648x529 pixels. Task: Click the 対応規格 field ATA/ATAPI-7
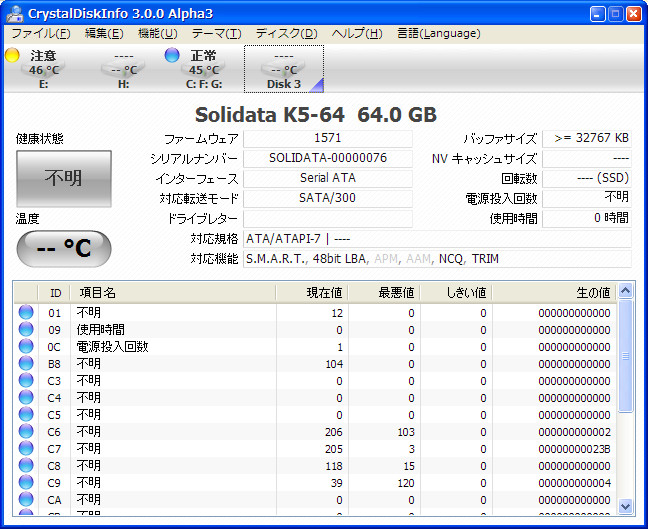(x=437, y=239)
